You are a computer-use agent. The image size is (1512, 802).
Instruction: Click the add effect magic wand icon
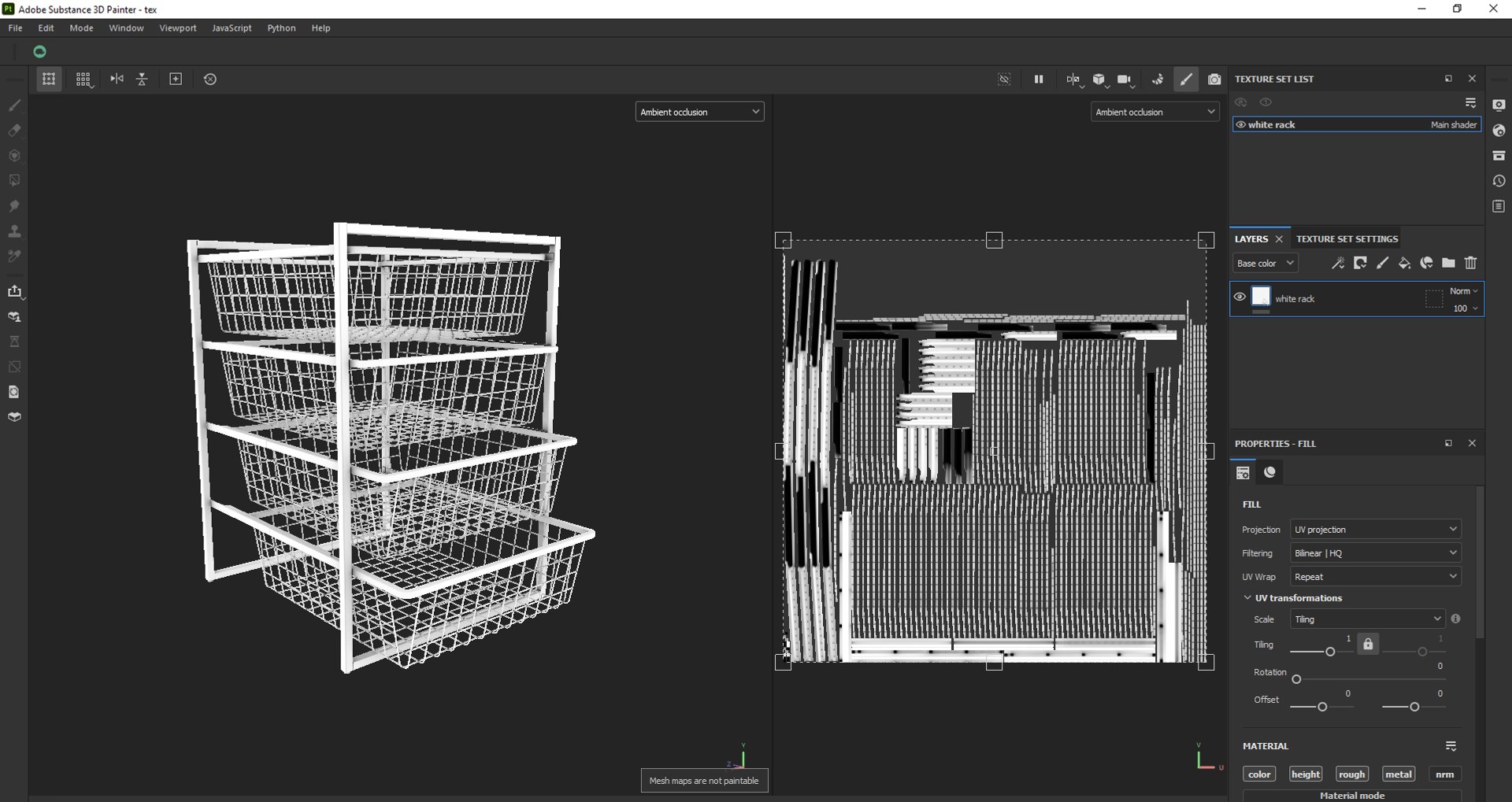pyautogui.click(x=1338, y=263)
